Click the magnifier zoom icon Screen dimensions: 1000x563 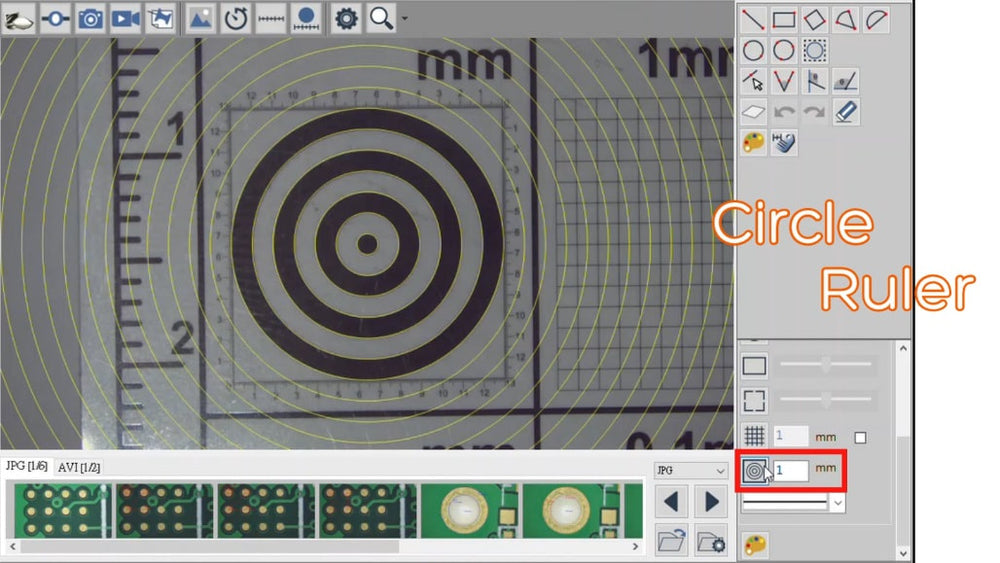(381, 19)
